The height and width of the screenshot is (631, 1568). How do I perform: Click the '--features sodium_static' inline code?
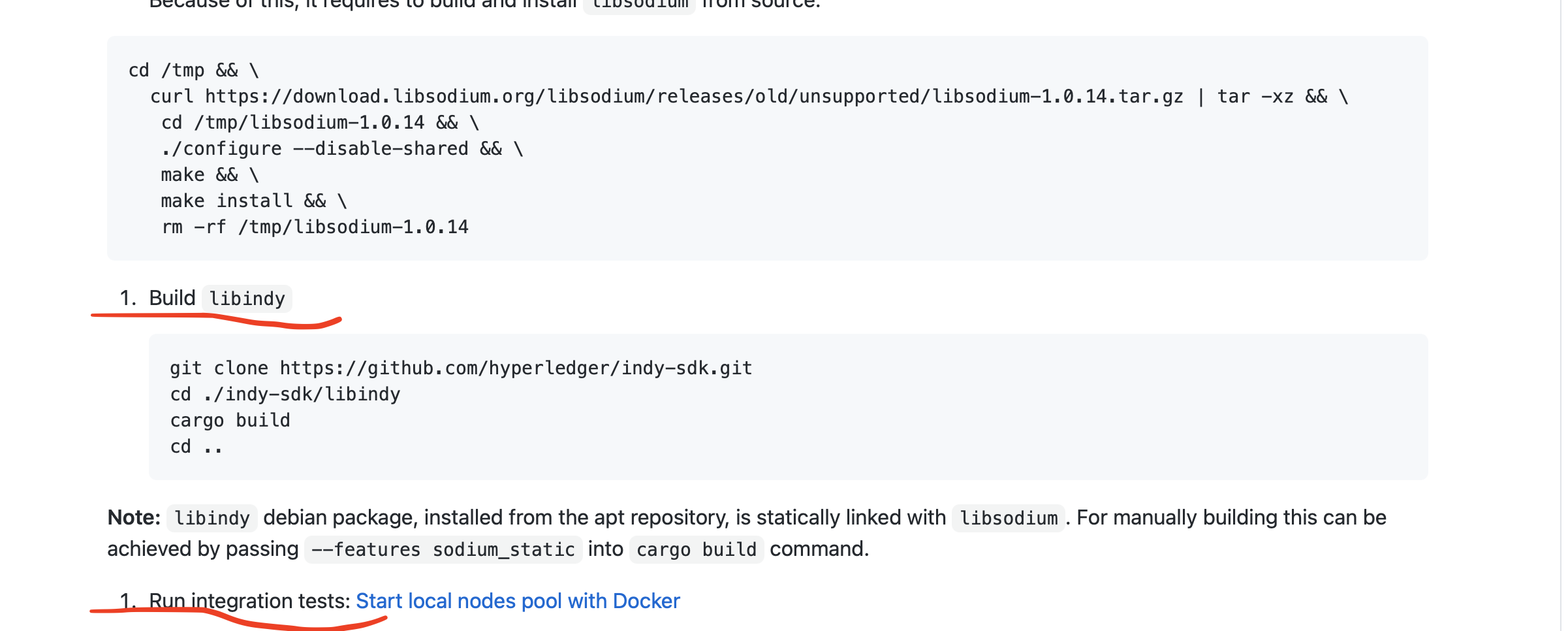[443, 550]
